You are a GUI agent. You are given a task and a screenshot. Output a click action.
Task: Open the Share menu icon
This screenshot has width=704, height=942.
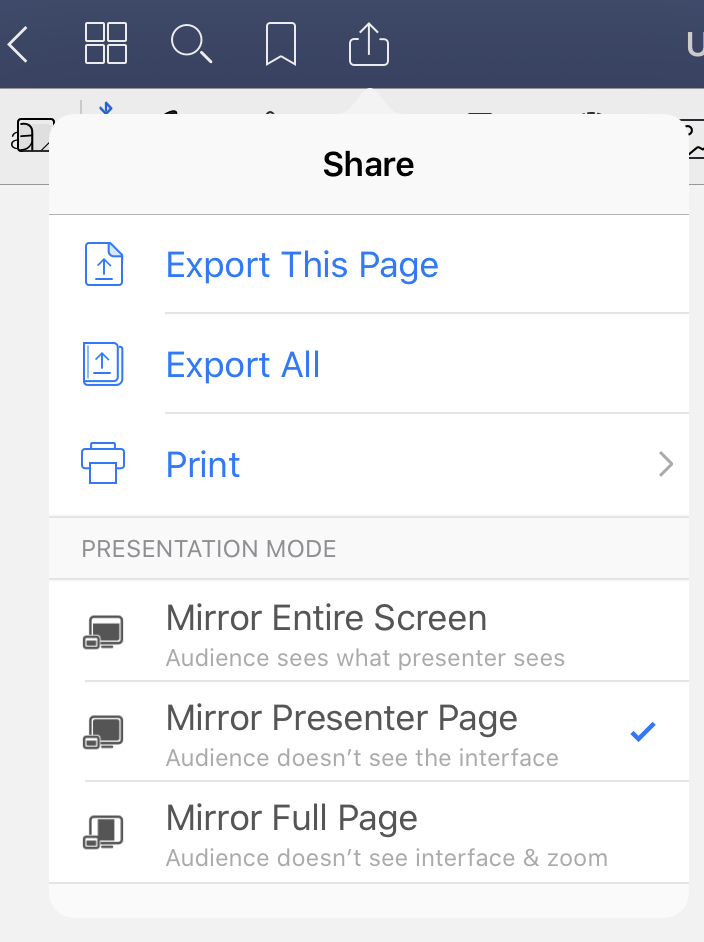click(368, 44)
